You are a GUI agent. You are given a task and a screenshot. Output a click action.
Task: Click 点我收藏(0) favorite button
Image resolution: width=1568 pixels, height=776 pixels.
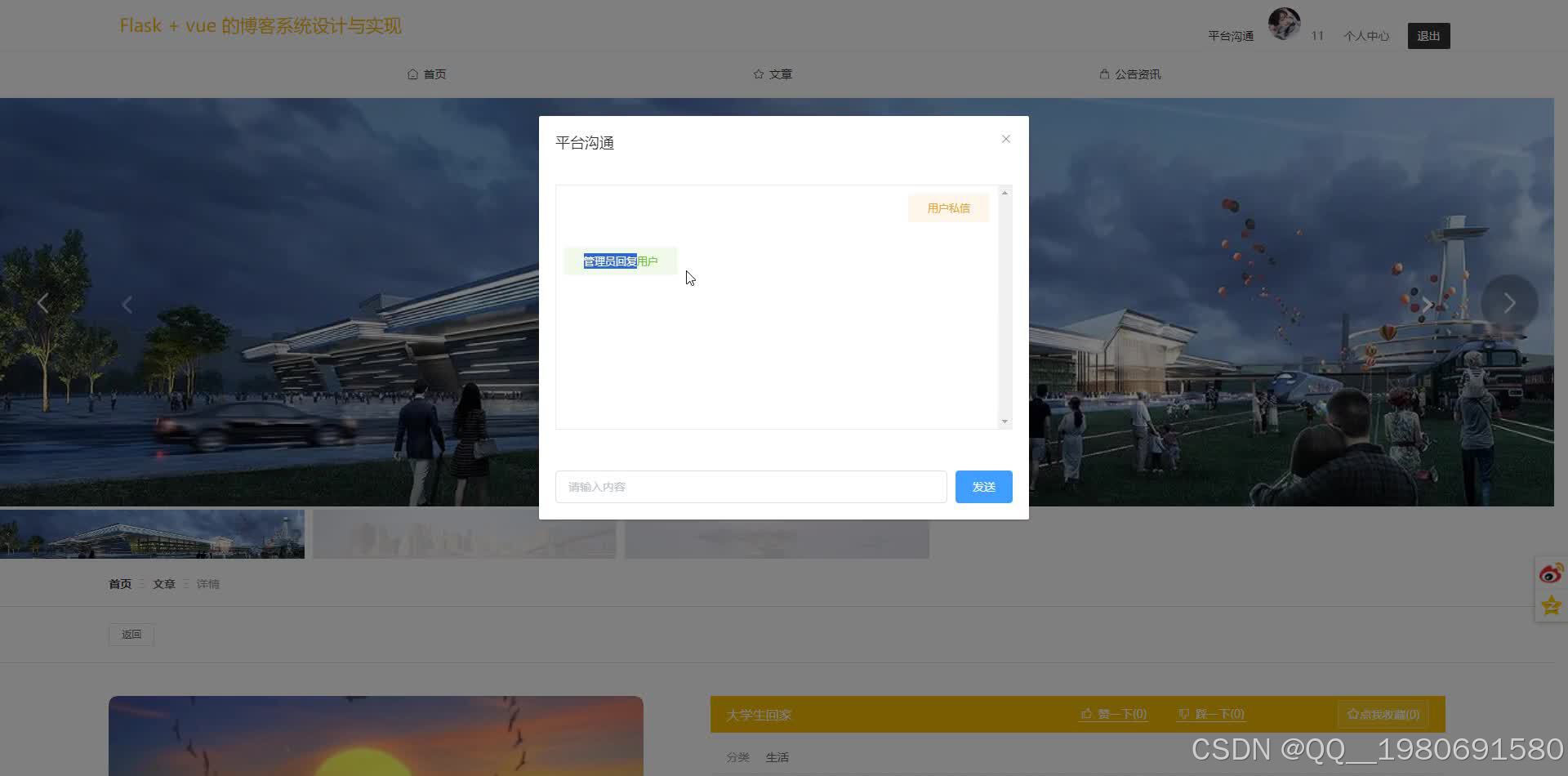(1383, 715)
